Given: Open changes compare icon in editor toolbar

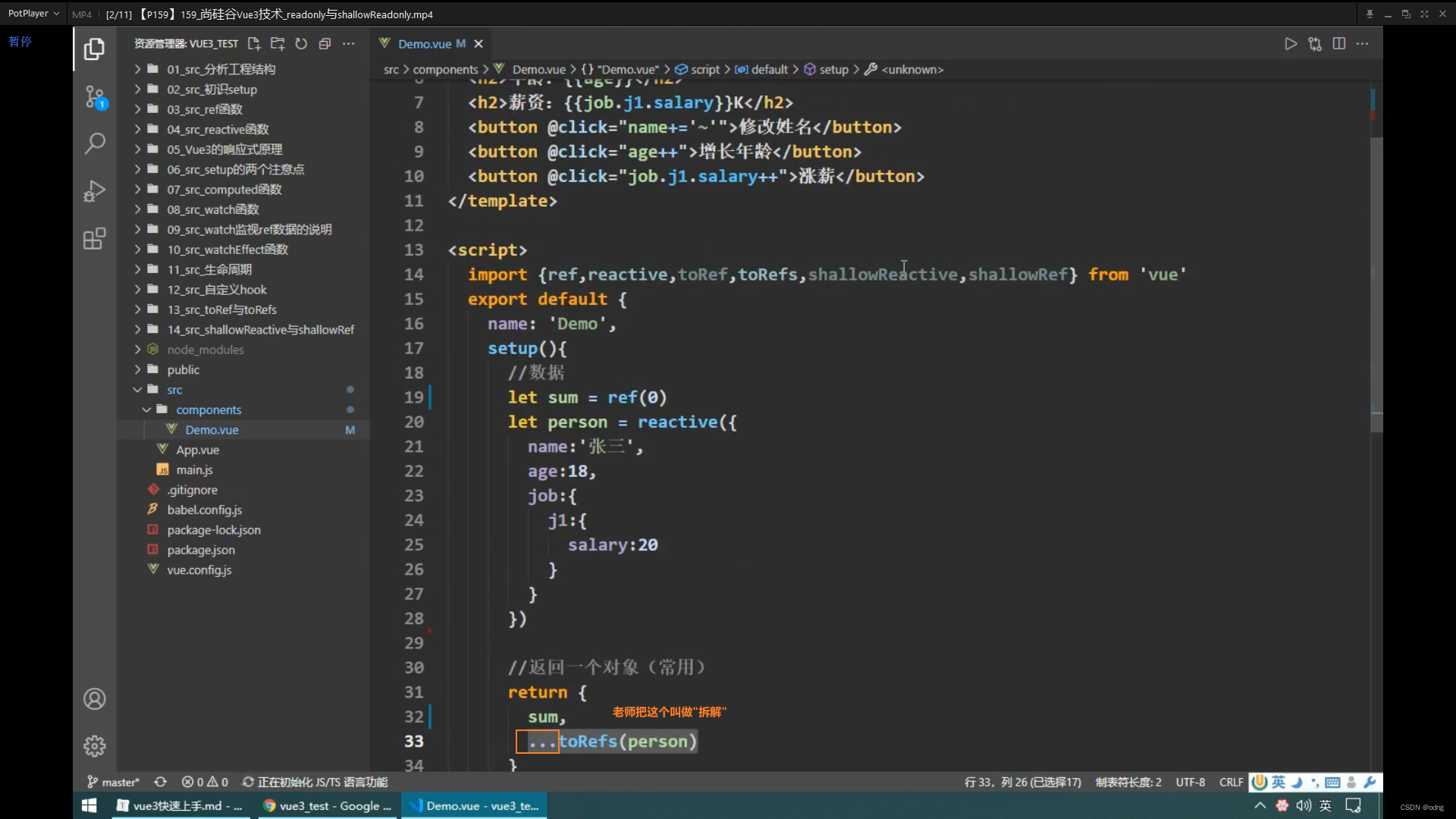Looking at the screenshot, I should pos(1315,44).
